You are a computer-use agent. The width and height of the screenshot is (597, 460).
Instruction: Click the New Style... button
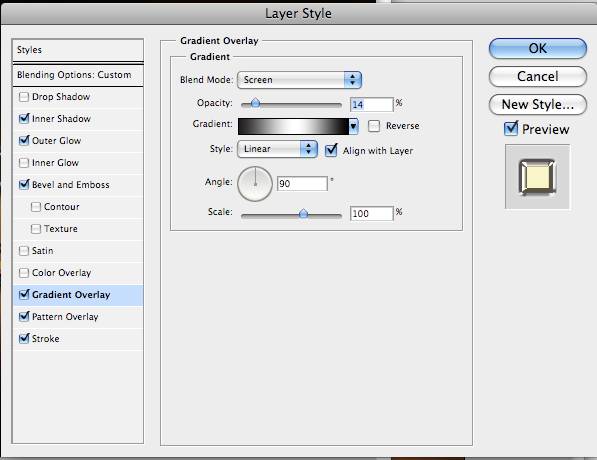tap(538, 104)
